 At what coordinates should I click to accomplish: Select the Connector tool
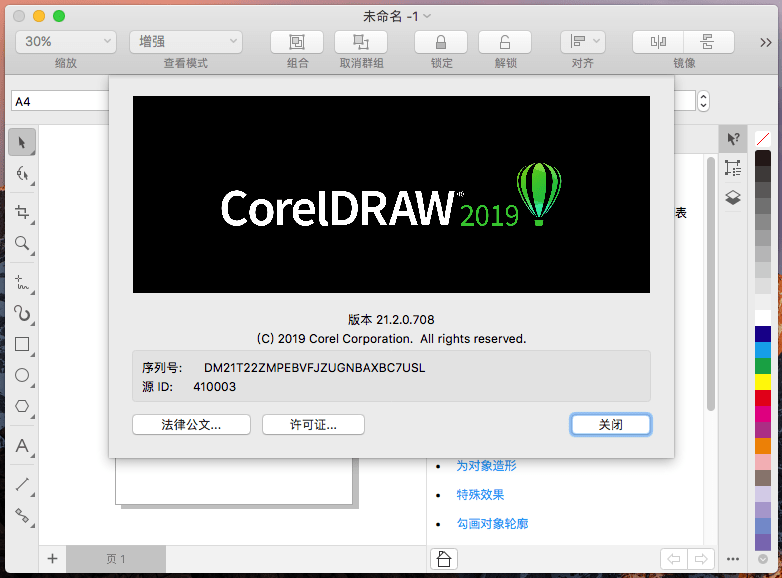coord(21,515)
